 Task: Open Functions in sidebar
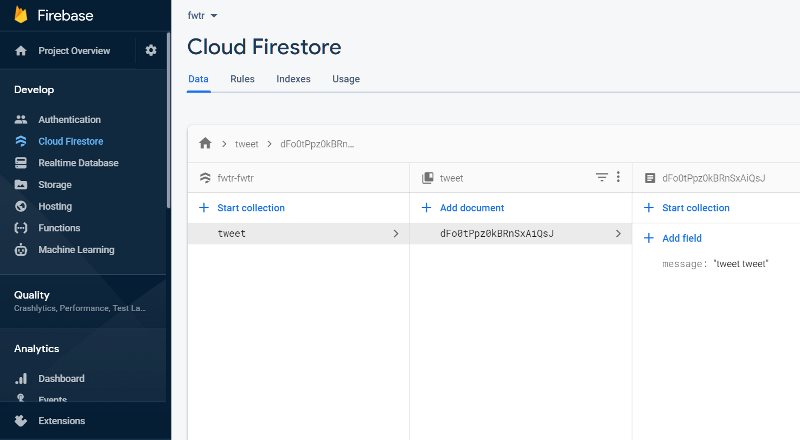59,228
